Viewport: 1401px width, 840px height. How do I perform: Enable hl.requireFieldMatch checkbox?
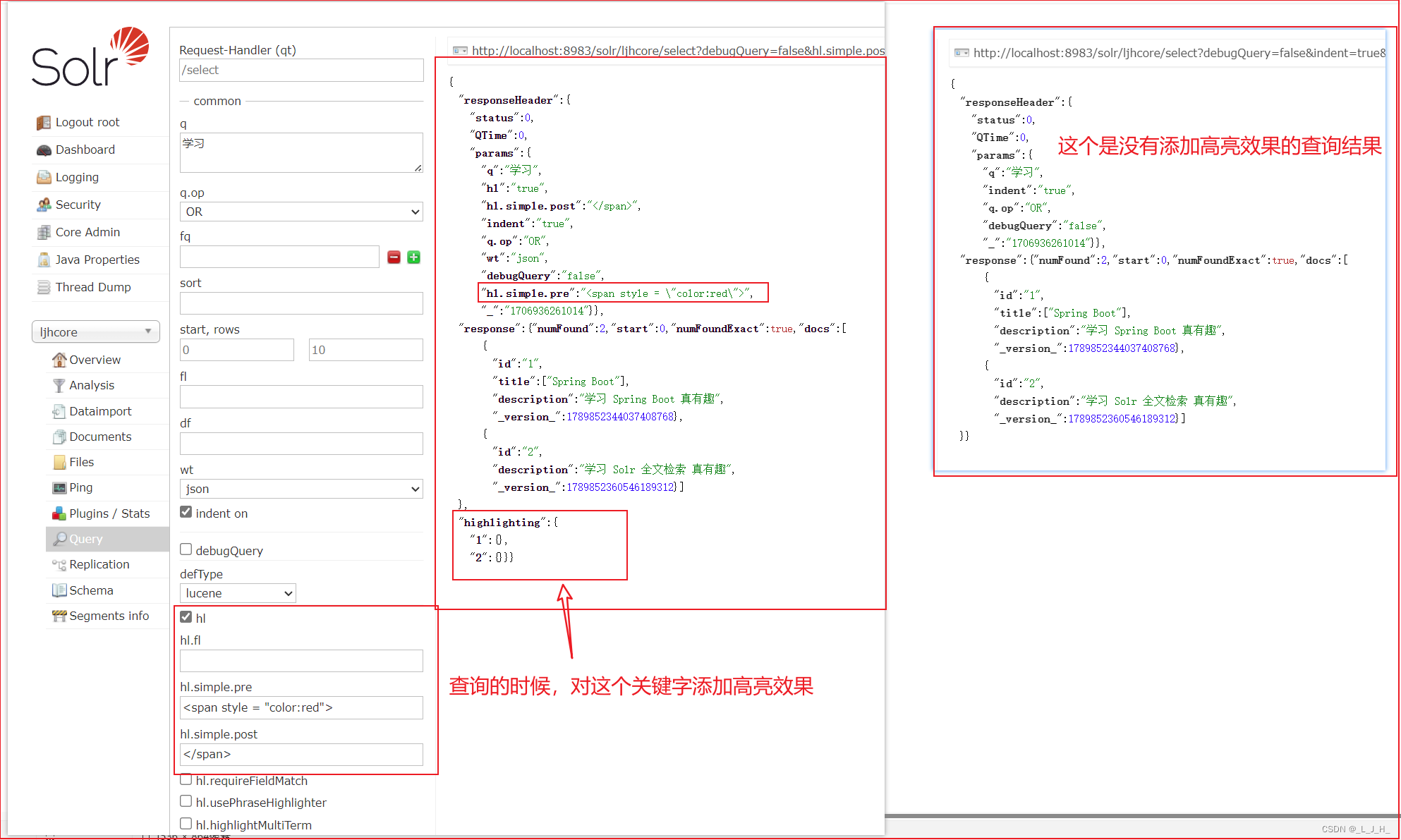coord(186,779)
